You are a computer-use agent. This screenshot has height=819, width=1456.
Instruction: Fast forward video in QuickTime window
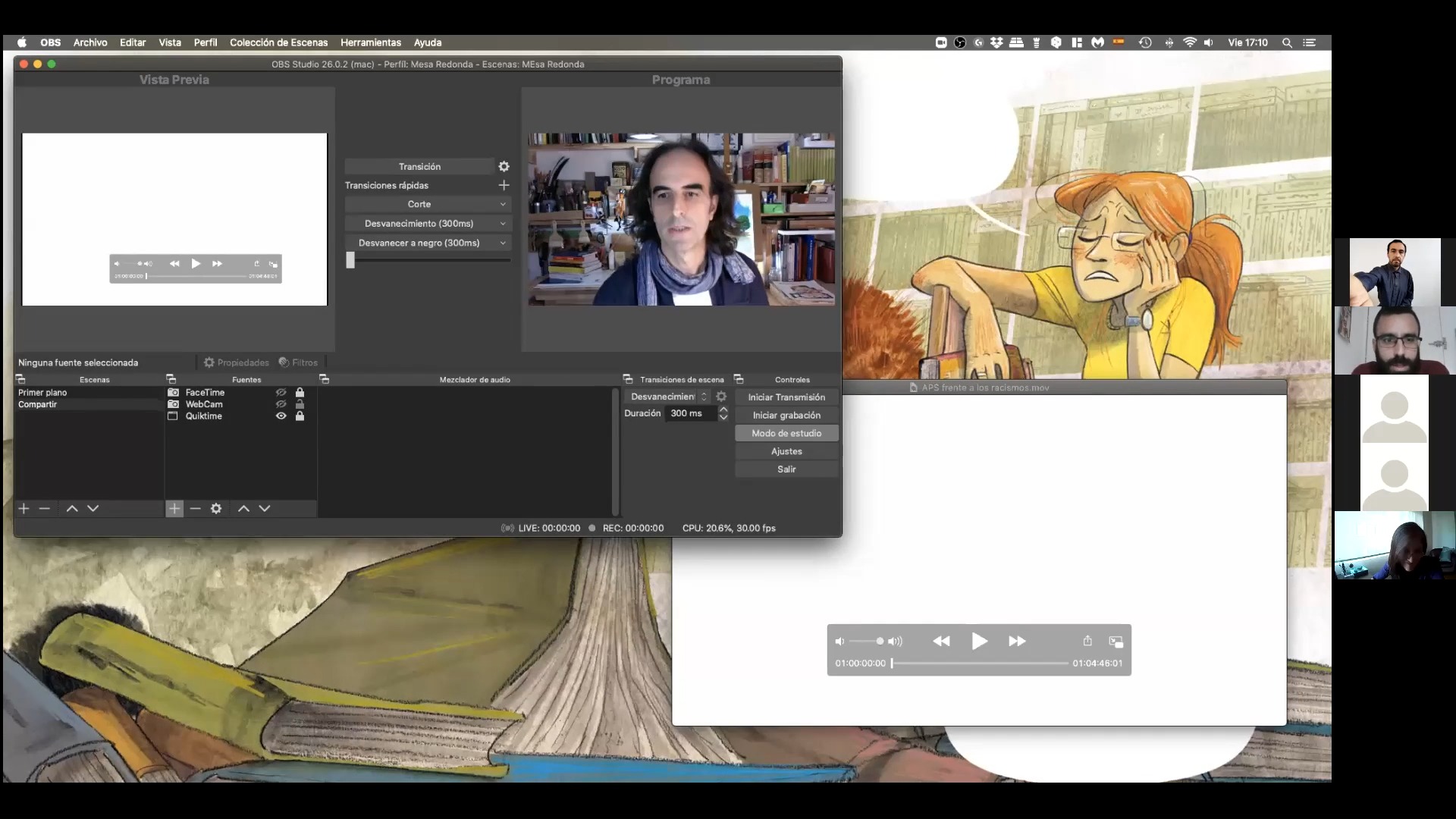(x=1017, y=642)
